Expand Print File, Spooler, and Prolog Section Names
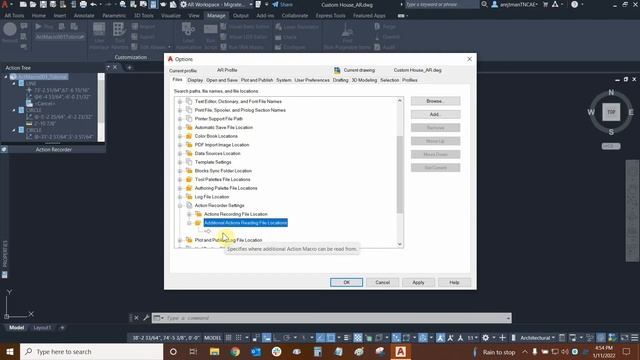 pos(180,110)
